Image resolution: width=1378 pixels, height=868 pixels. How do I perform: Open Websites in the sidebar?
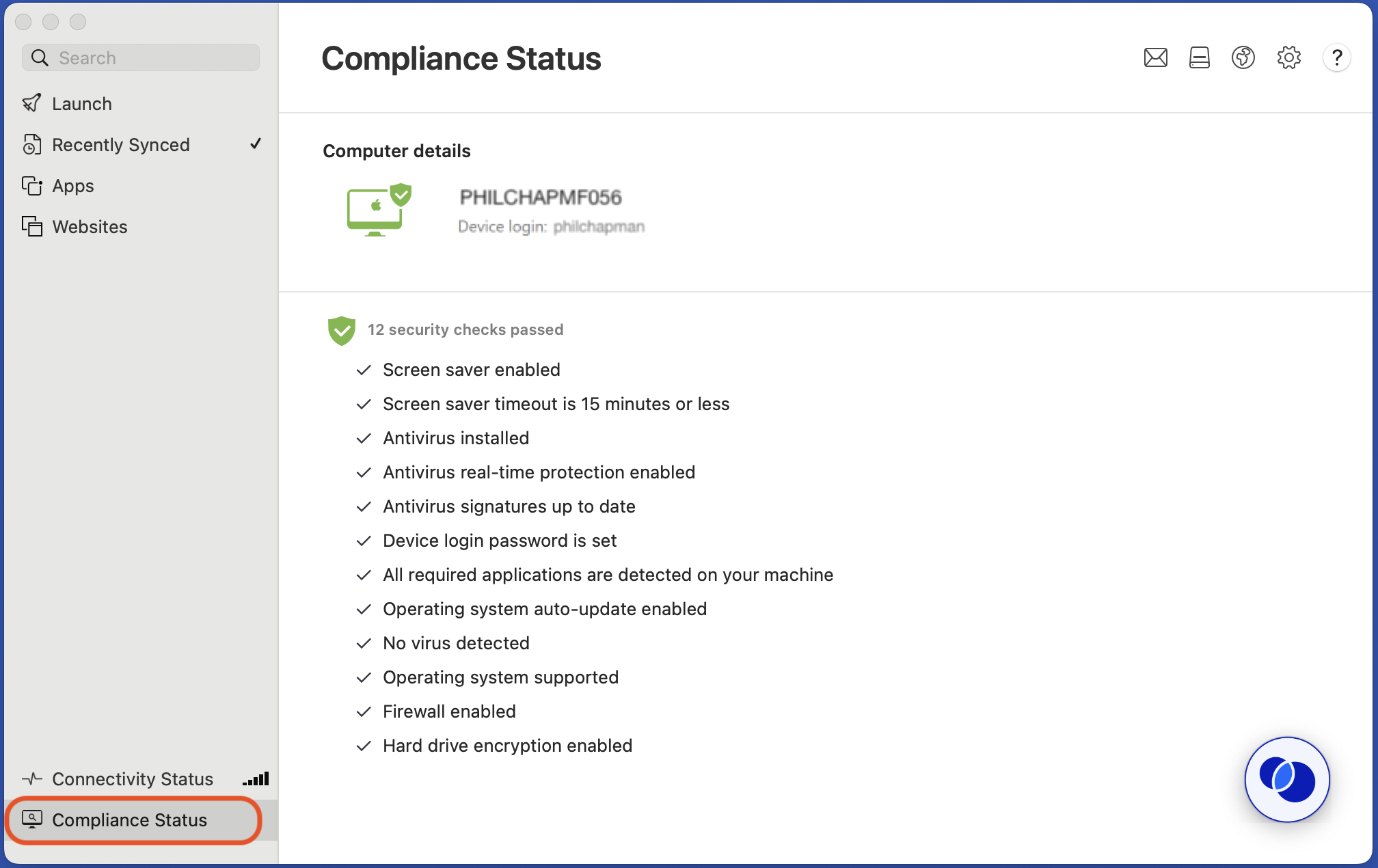point(141,226)
